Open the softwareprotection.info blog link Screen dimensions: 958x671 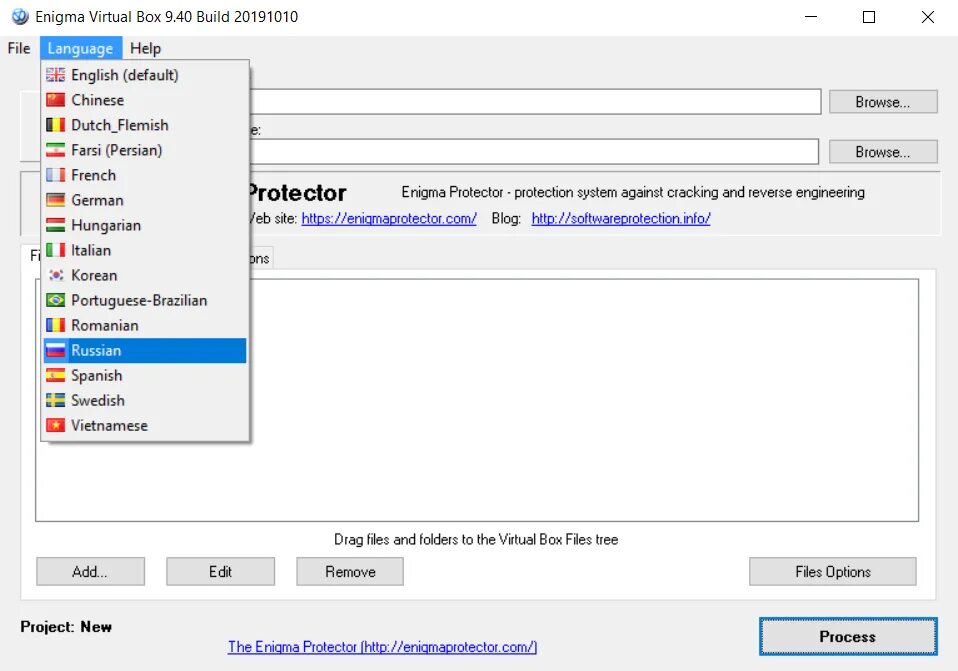(621, 218)
